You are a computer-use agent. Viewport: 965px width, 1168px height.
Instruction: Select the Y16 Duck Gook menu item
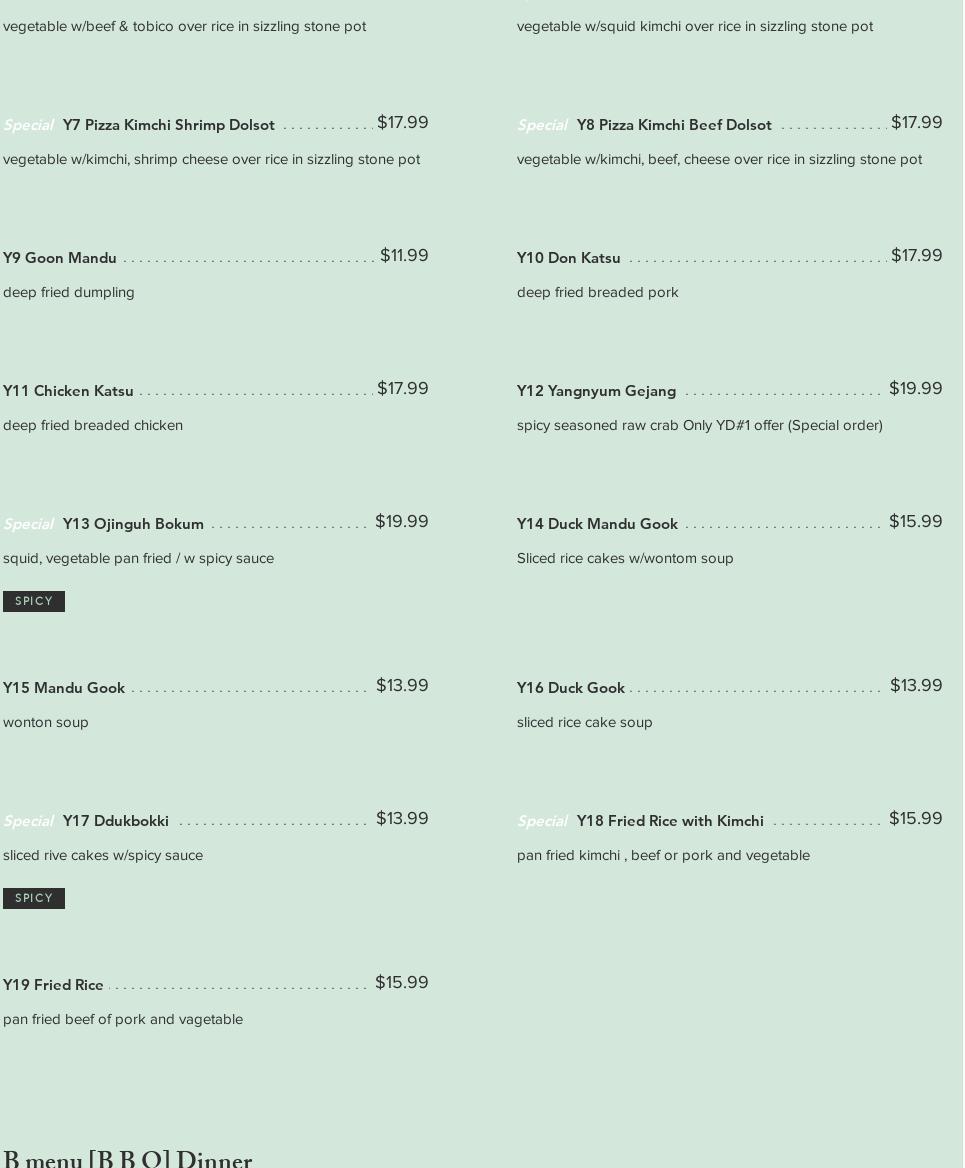coord(571,688)
